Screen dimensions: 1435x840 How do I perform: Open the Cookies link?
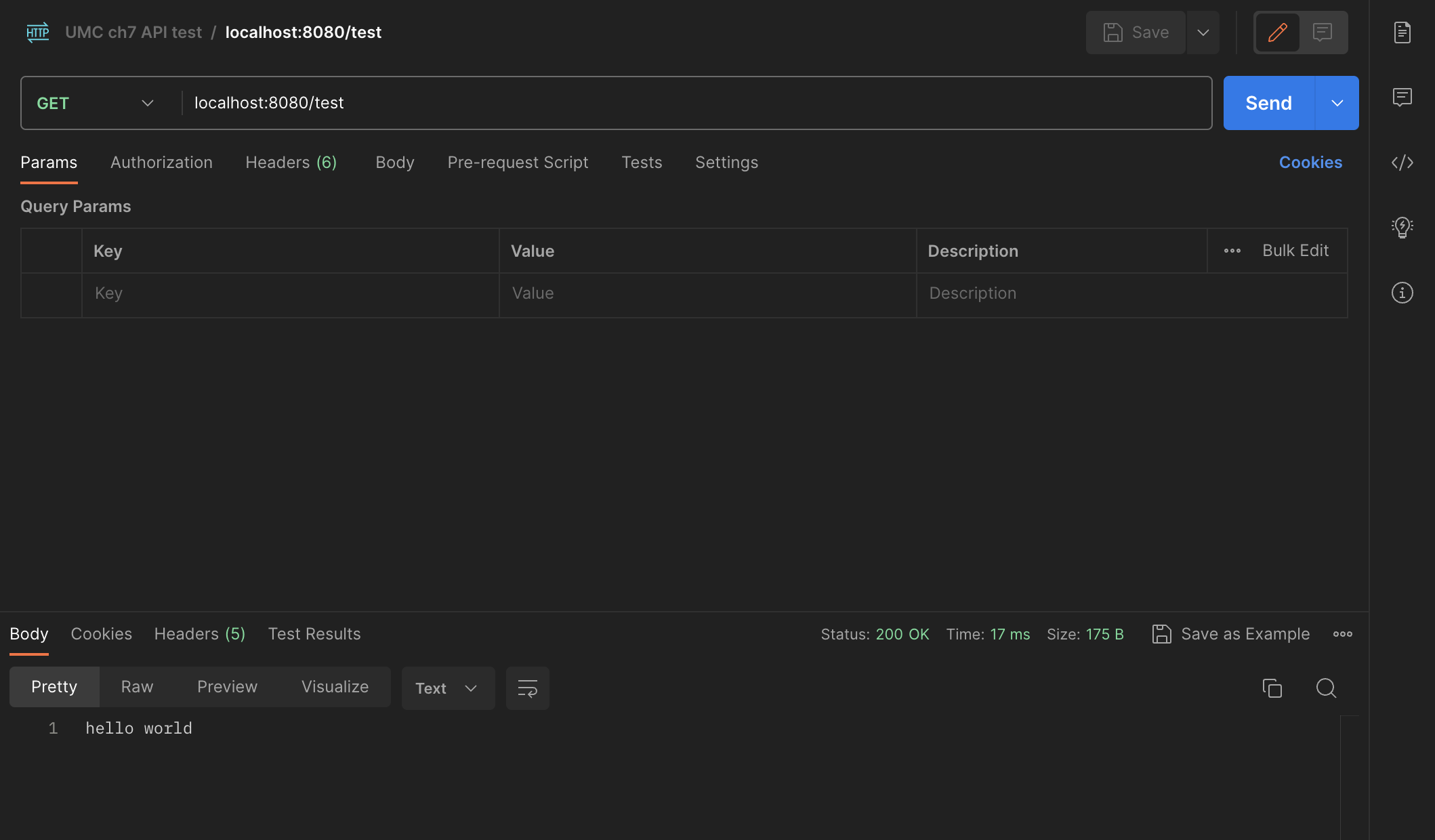tap(1310, 163)
